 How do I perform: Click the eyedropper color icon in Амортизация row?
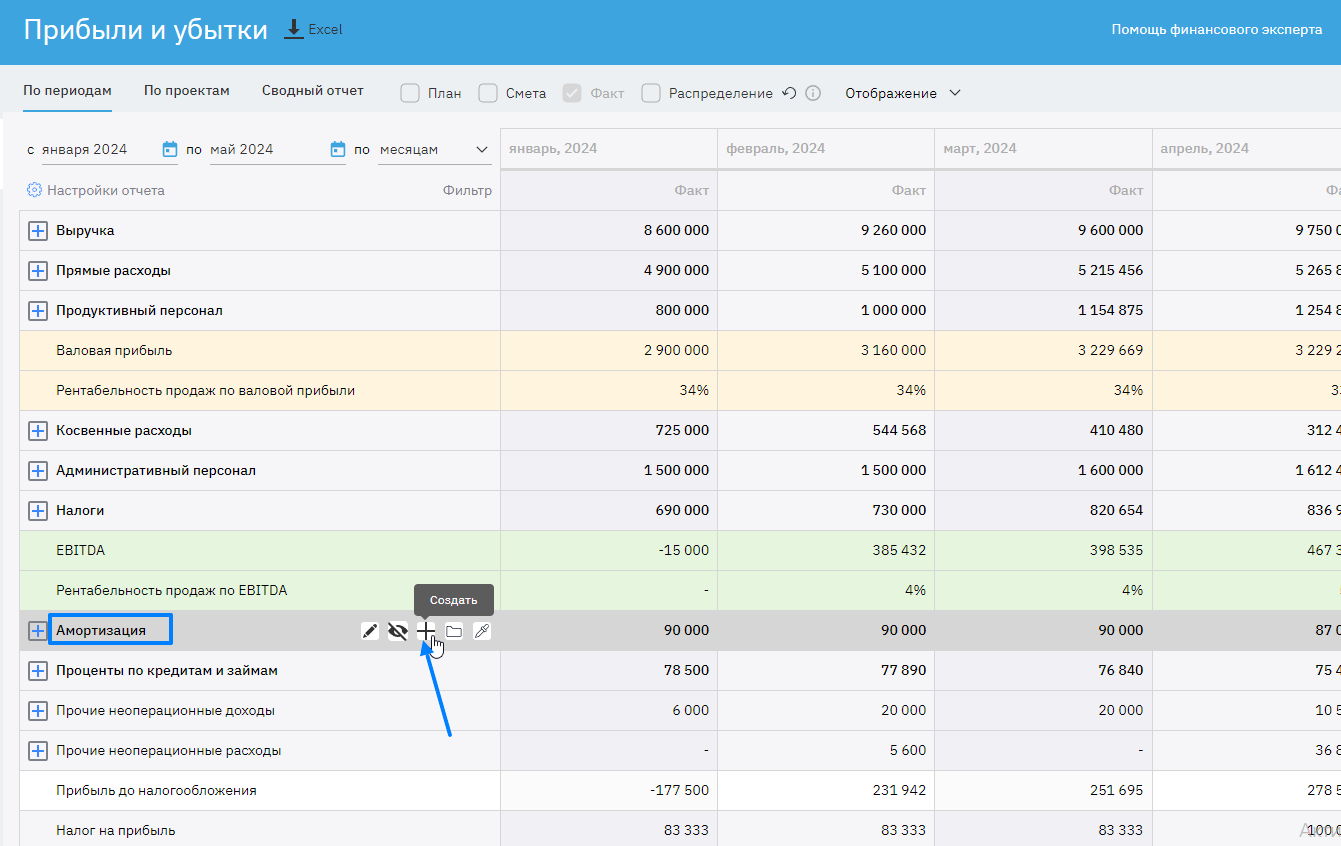(482, 631)
